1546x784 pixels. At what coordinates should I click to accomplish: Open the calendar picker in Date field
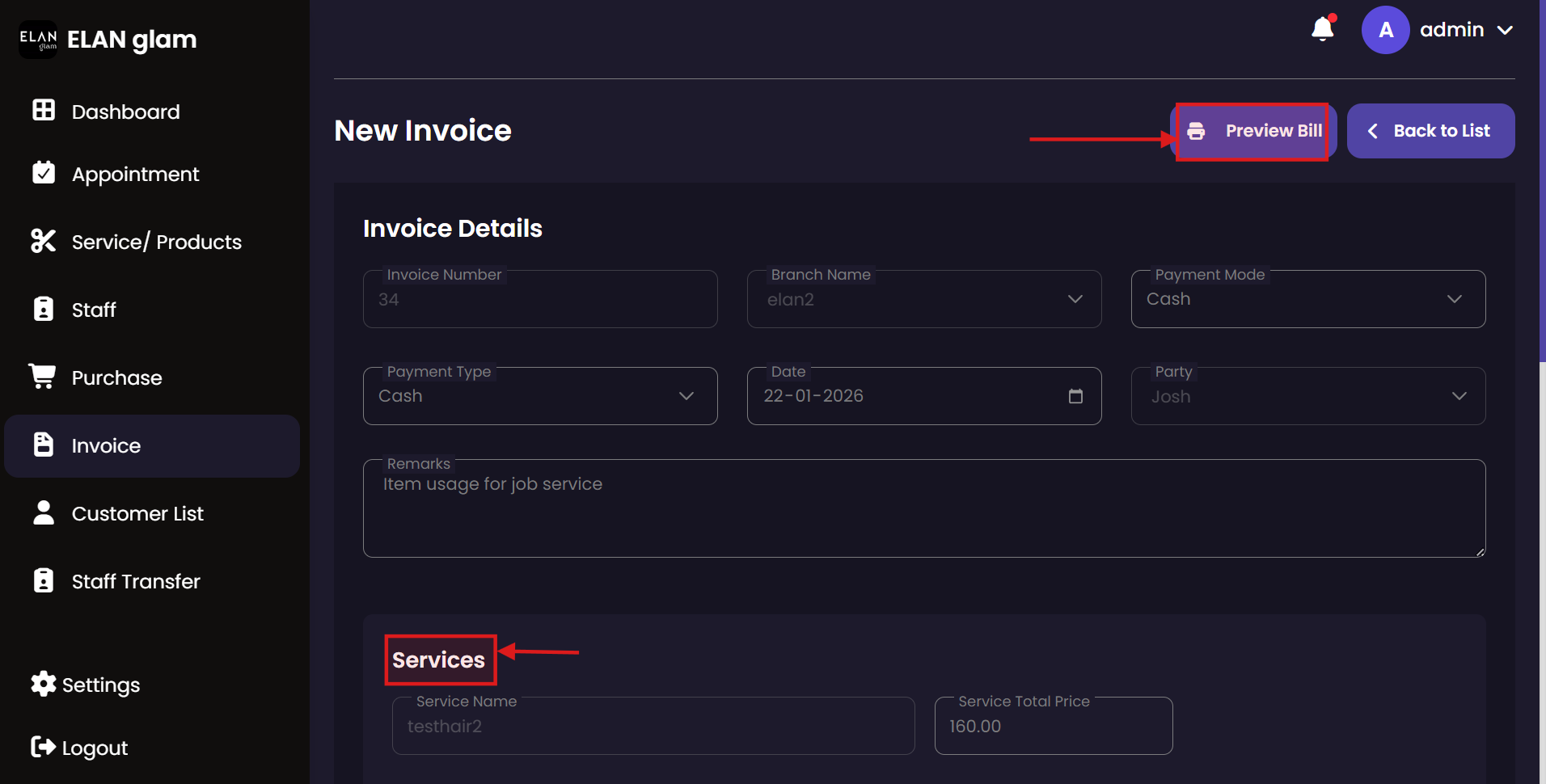click(x=1075, y=396)
